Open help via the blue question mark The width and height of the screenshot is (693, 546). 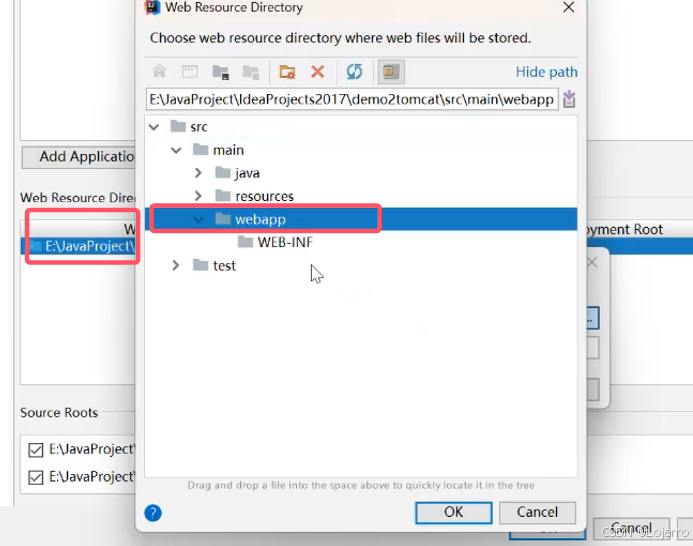click(153, 513)
